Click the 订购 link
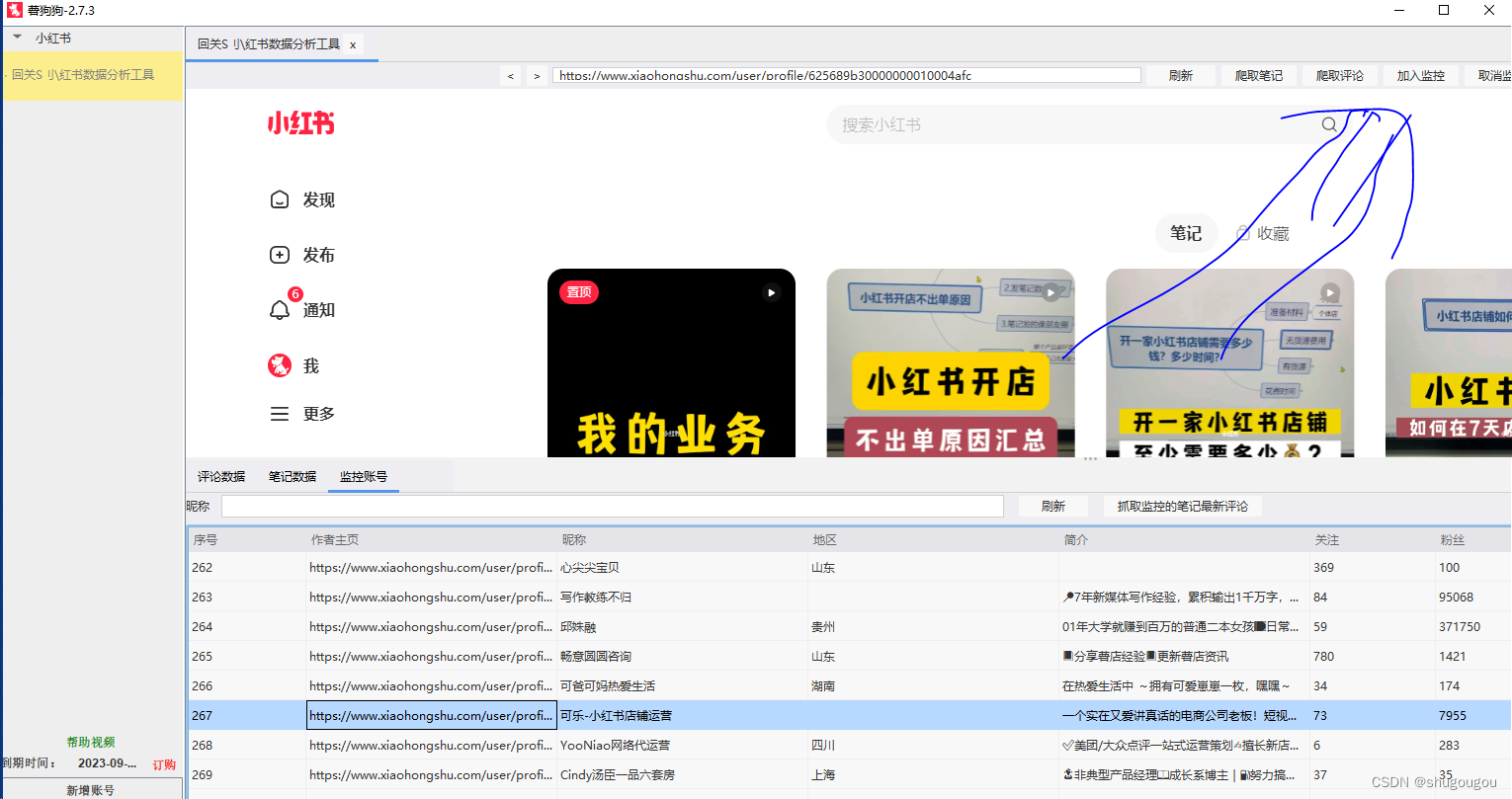 point(164,764)
